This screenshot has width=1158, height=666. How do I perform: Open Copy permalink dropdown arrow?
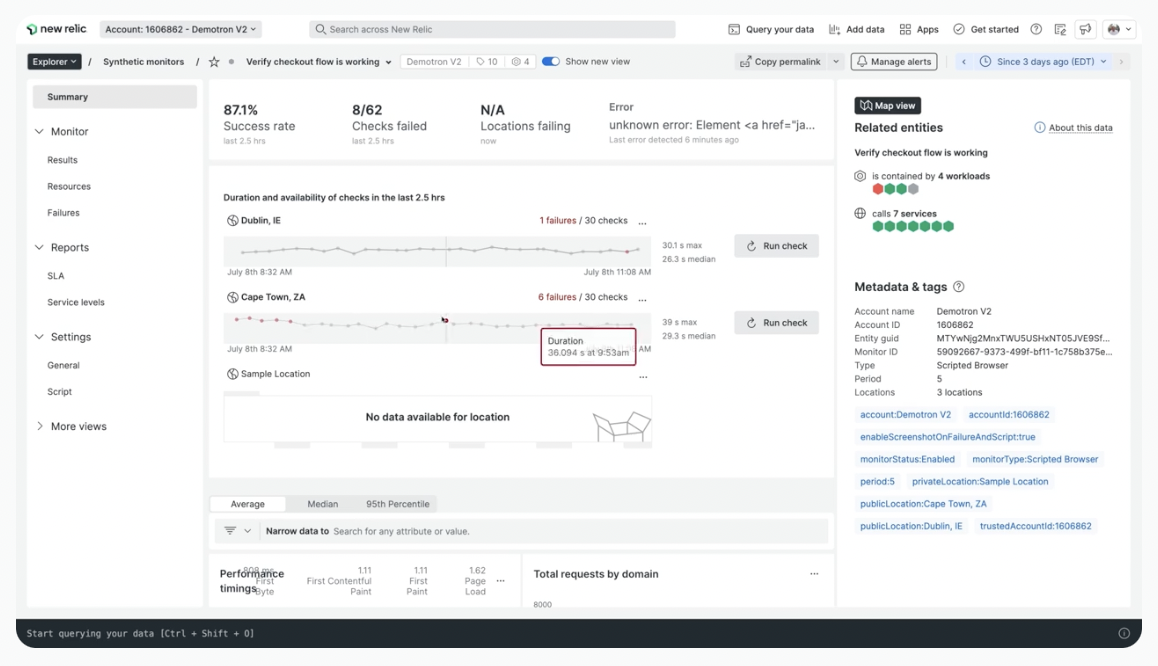pyautogui.click(x=836, y=62)
